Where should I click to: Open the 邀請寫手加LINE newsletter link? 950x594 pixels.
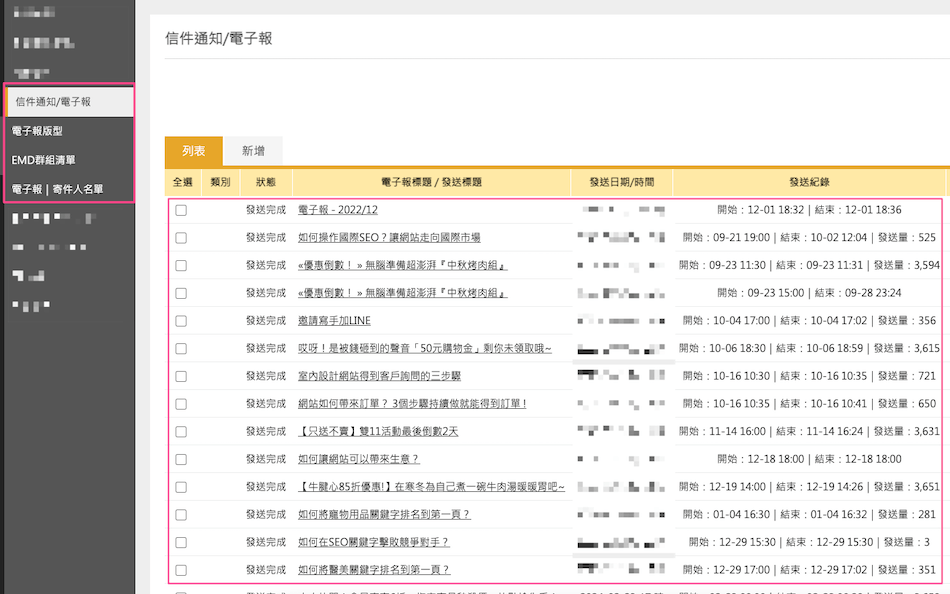coord(334,321)
